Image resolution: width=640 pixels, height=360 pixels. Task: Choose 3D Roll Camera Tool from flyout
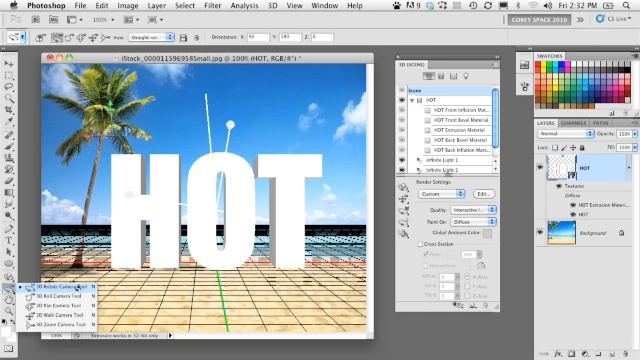click(57, 296)
